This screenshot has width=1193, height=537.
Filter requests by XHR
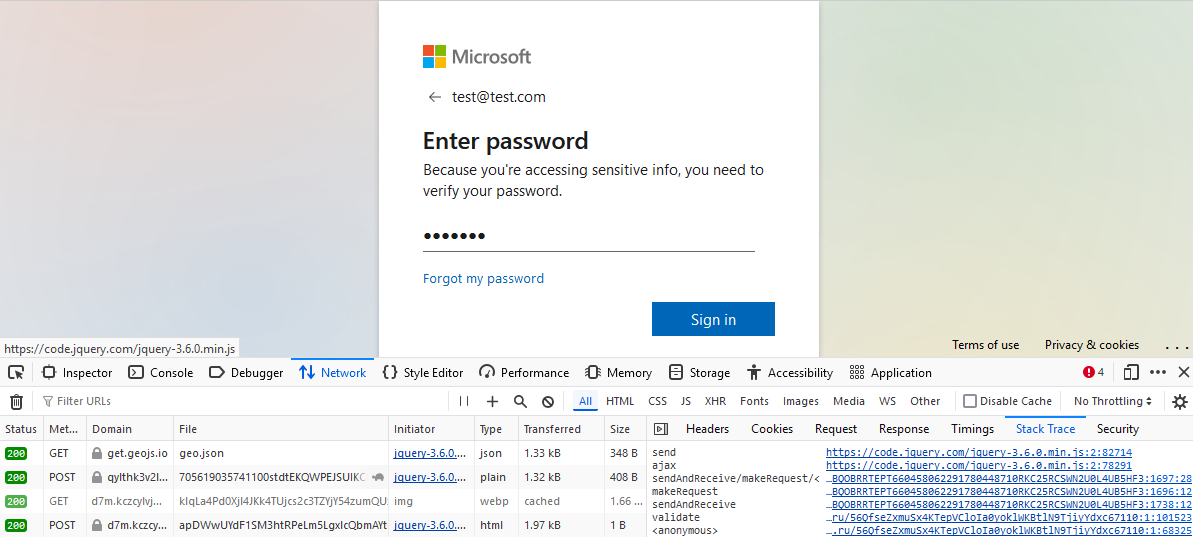coord(715,401)
